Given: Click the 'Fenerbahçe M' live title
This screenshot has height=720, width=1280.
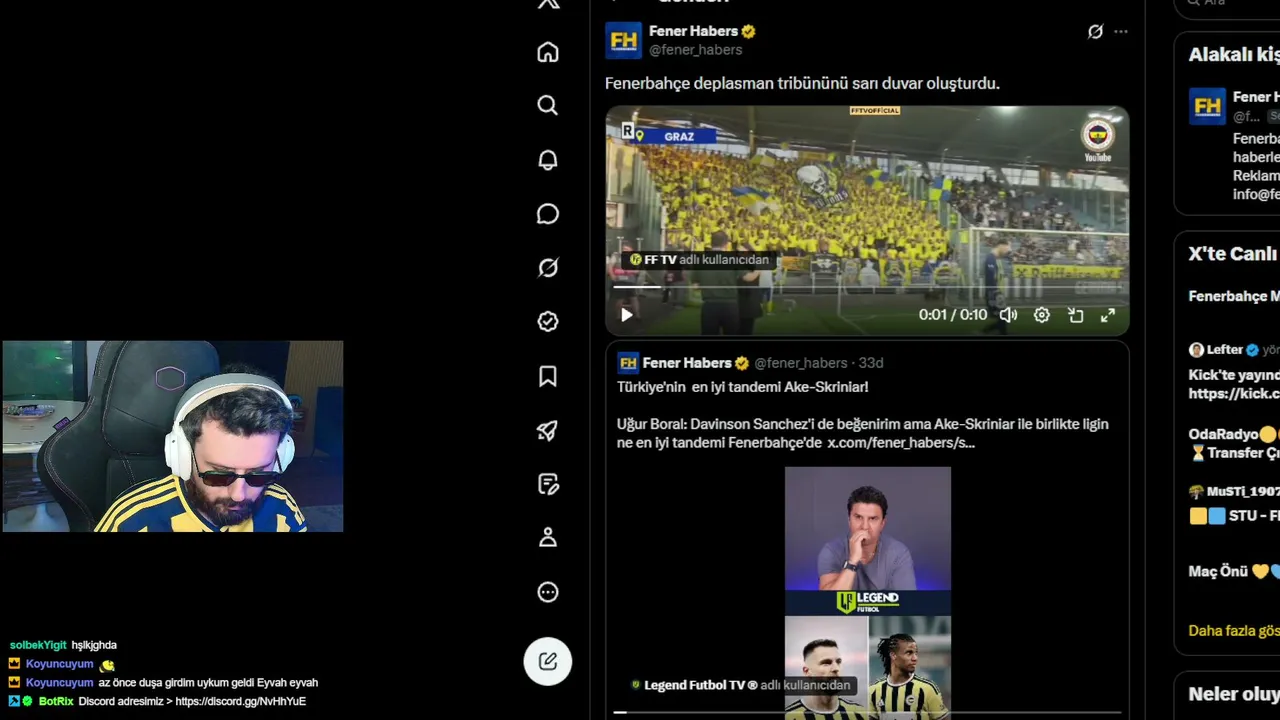Looking at the screenshot, I should click(x=1234, y=297).
